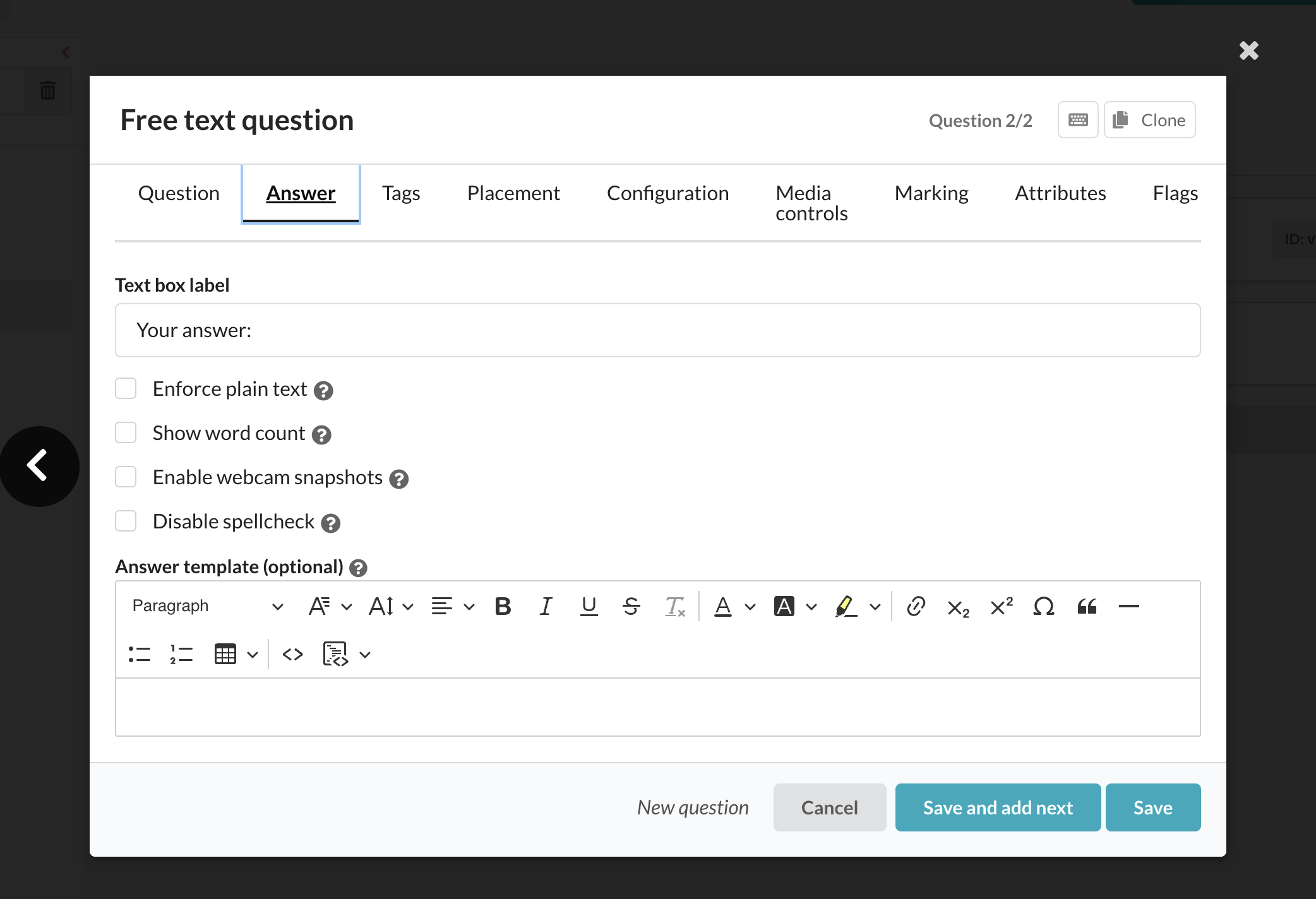Check Disable spellcheck option
The image size is (1316, 899).
126,521
